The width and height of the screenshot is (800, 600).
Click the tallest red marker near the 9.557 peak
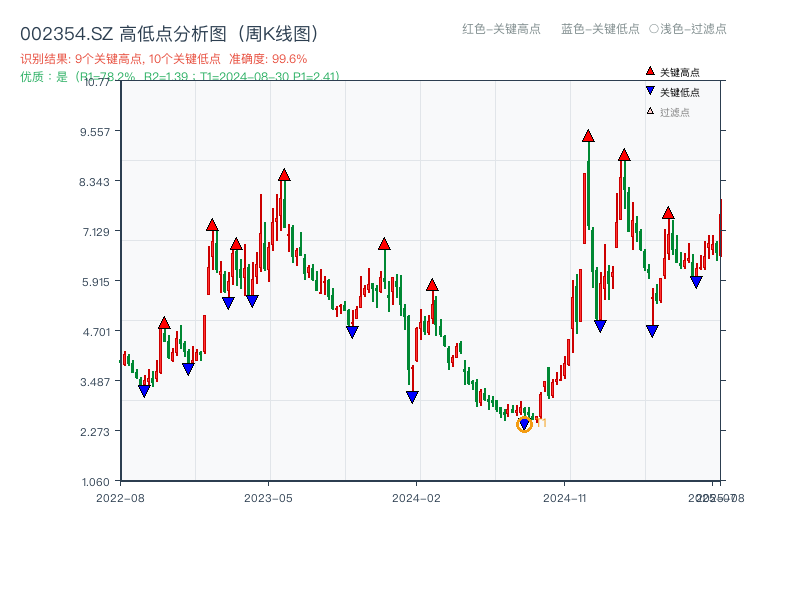click(588, 135)
